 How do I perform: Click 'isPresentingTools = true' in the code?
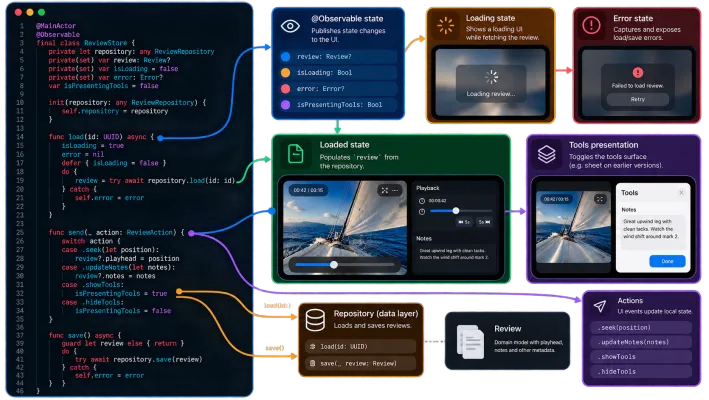[121, 293]
